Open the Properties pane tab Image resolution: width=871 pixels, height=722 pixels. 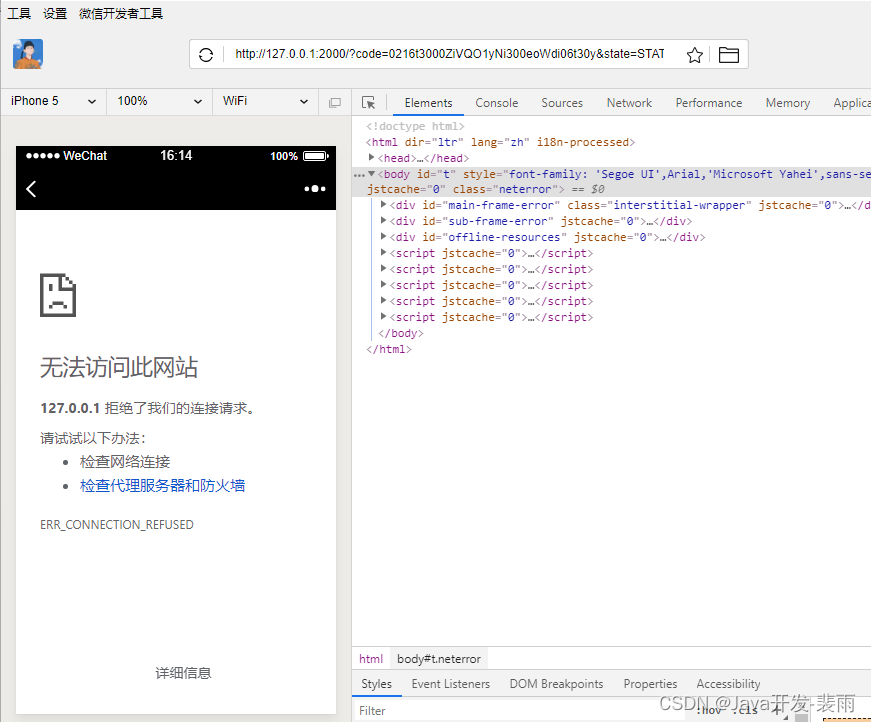point(650,684)
